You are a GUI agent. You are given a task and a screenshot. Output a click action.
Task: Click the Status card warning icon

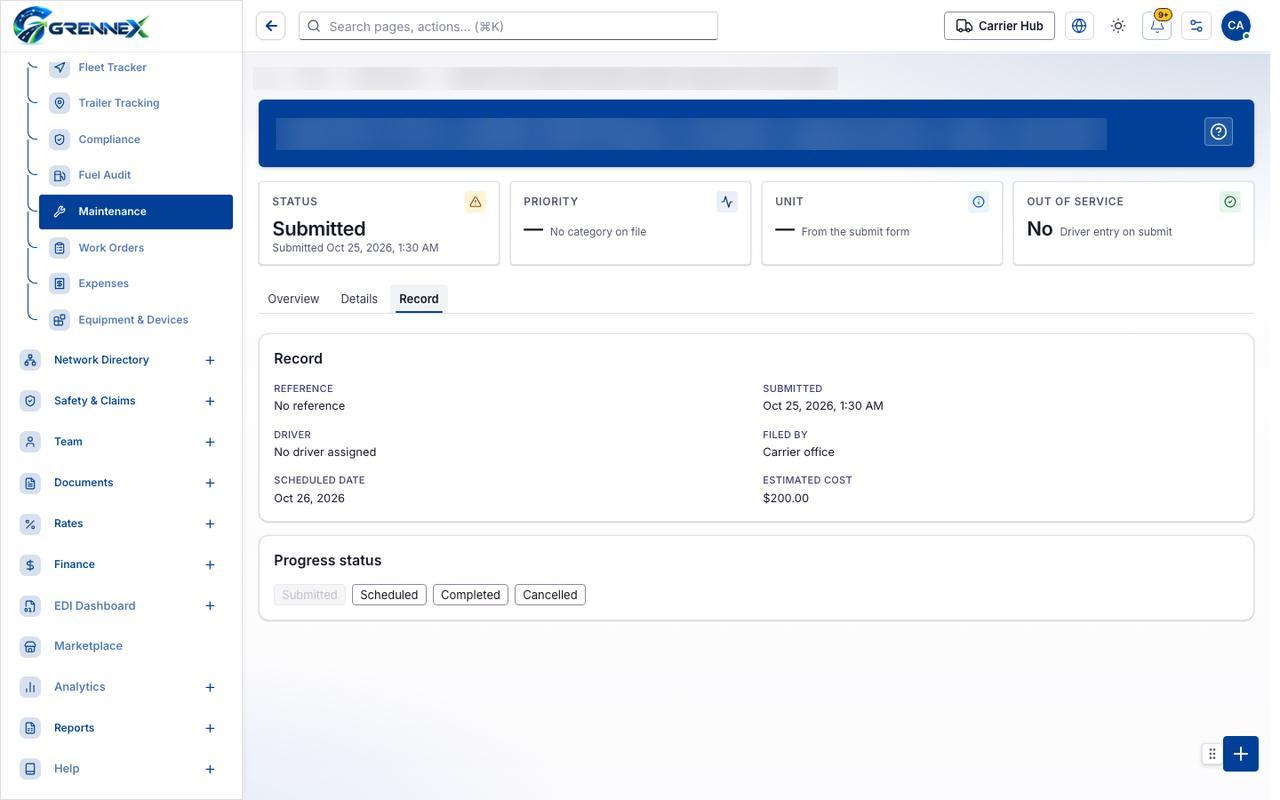(475, 202)
